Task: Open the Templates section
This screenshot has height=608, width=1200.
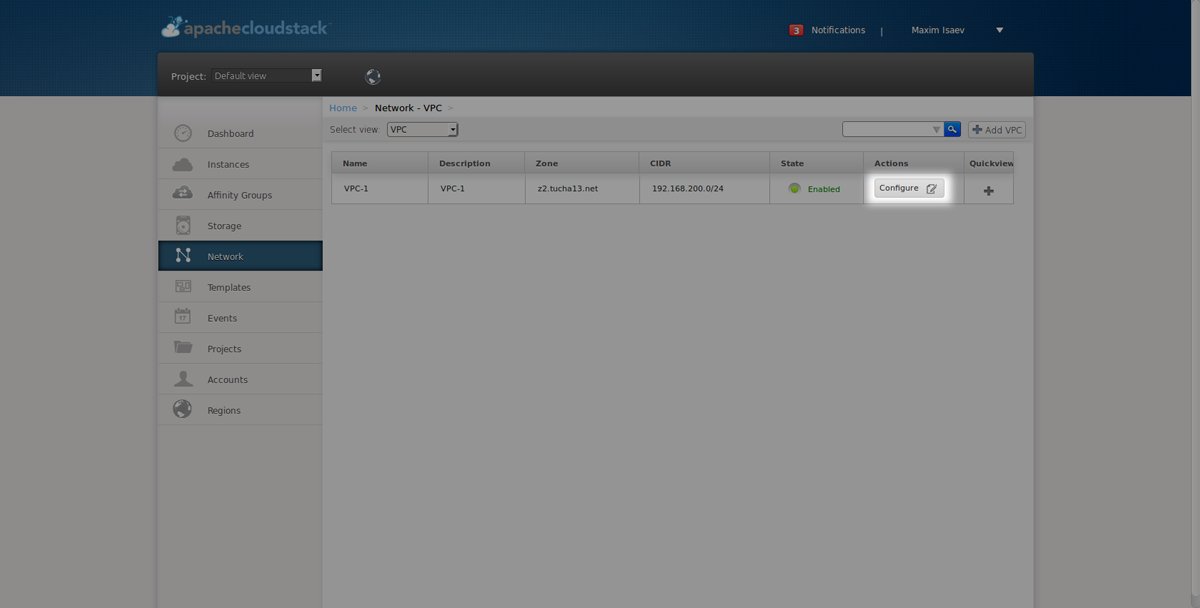Action: pos(240,287)
